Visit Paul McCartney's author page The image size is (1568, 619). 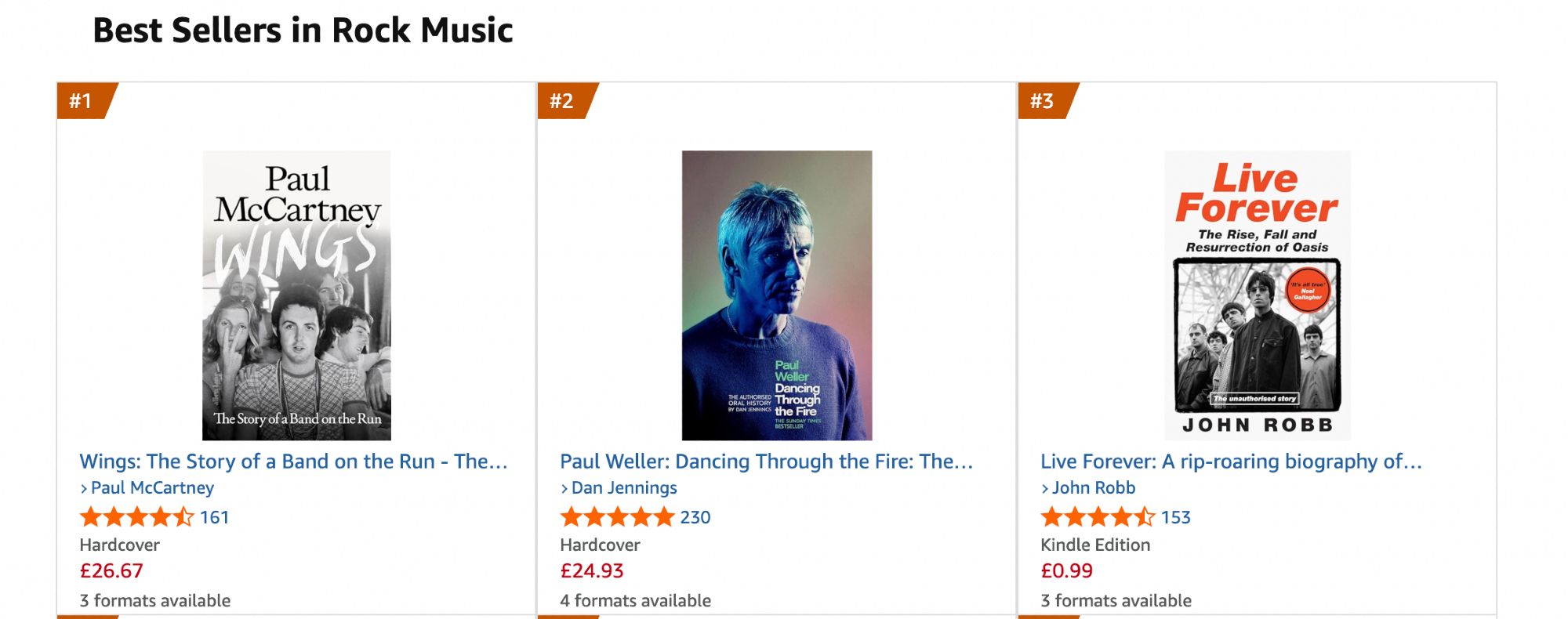[x=152, y=488]
